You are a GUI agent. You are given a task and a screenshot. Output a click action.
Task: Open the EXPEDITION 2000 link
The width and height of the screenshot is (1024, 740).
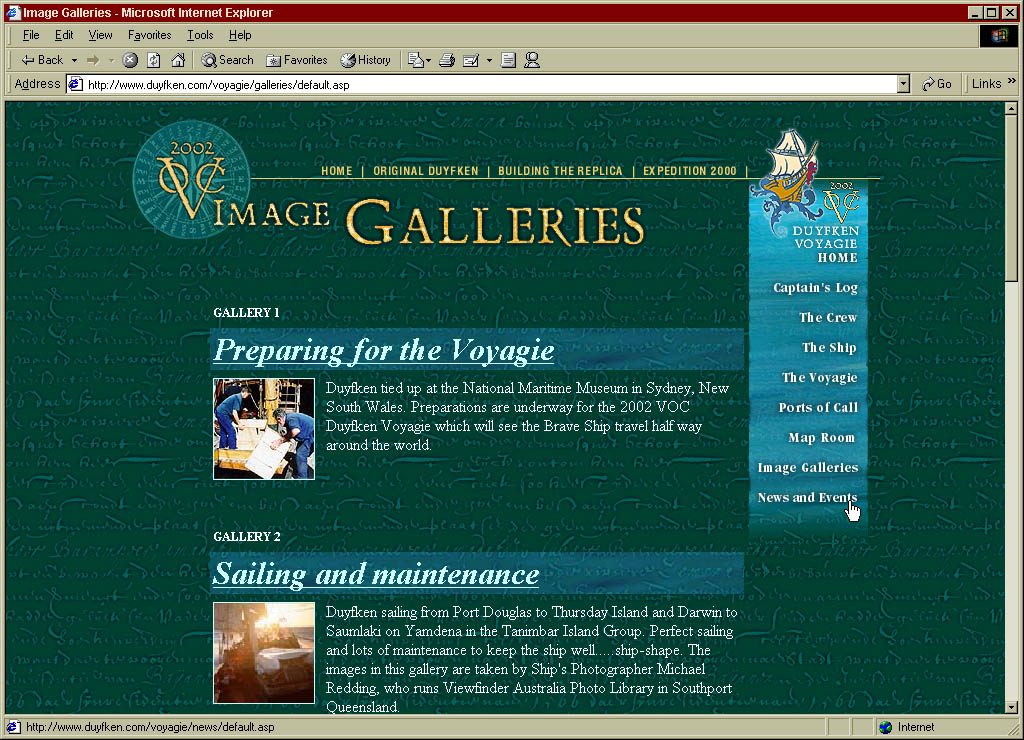pyautogui.click(x=689, y=171)
